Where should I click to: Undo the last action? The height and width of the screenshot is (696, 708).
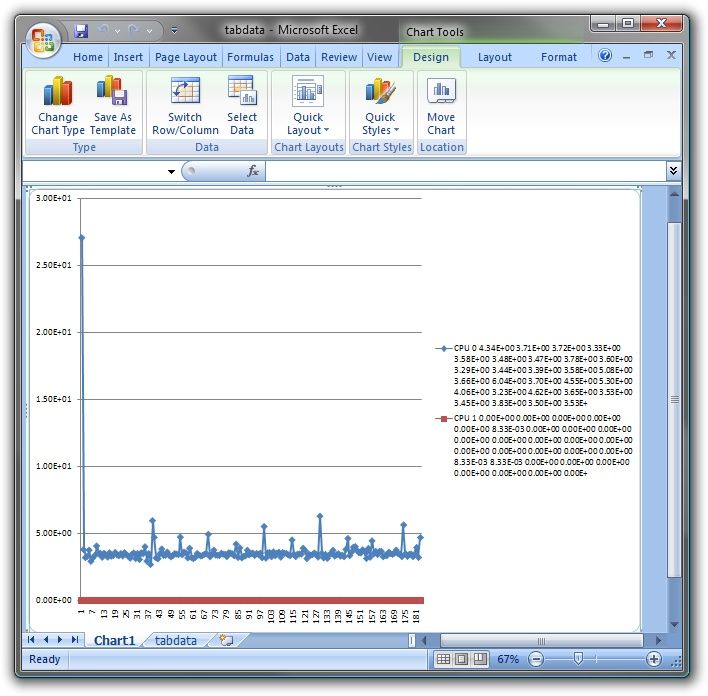click(103, 30)
